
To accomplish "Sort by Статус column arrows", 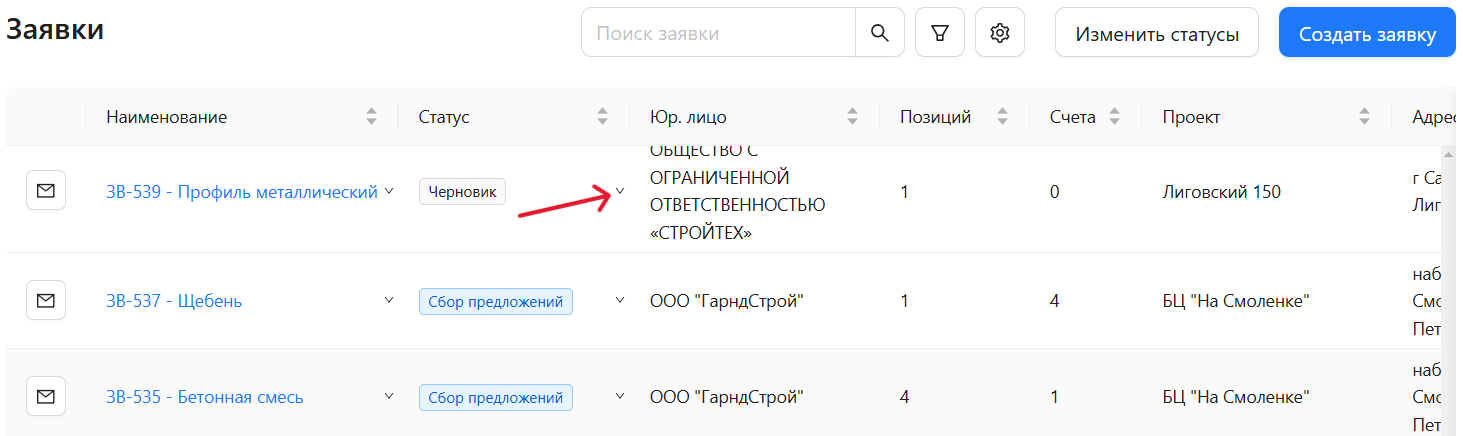I will [603, 117].
